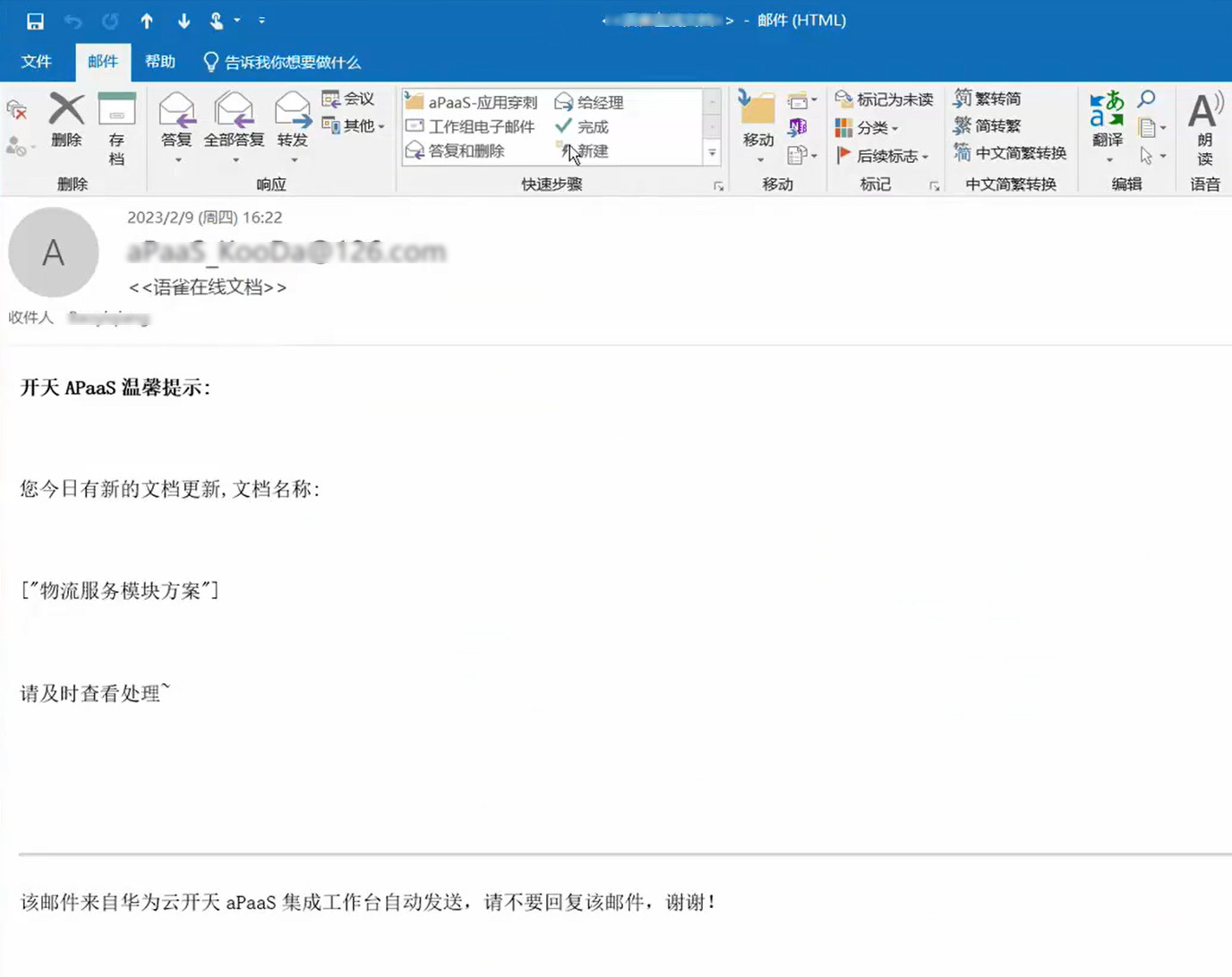Open the 快速步骤 dialog launcher

click(x=718, y=186)
